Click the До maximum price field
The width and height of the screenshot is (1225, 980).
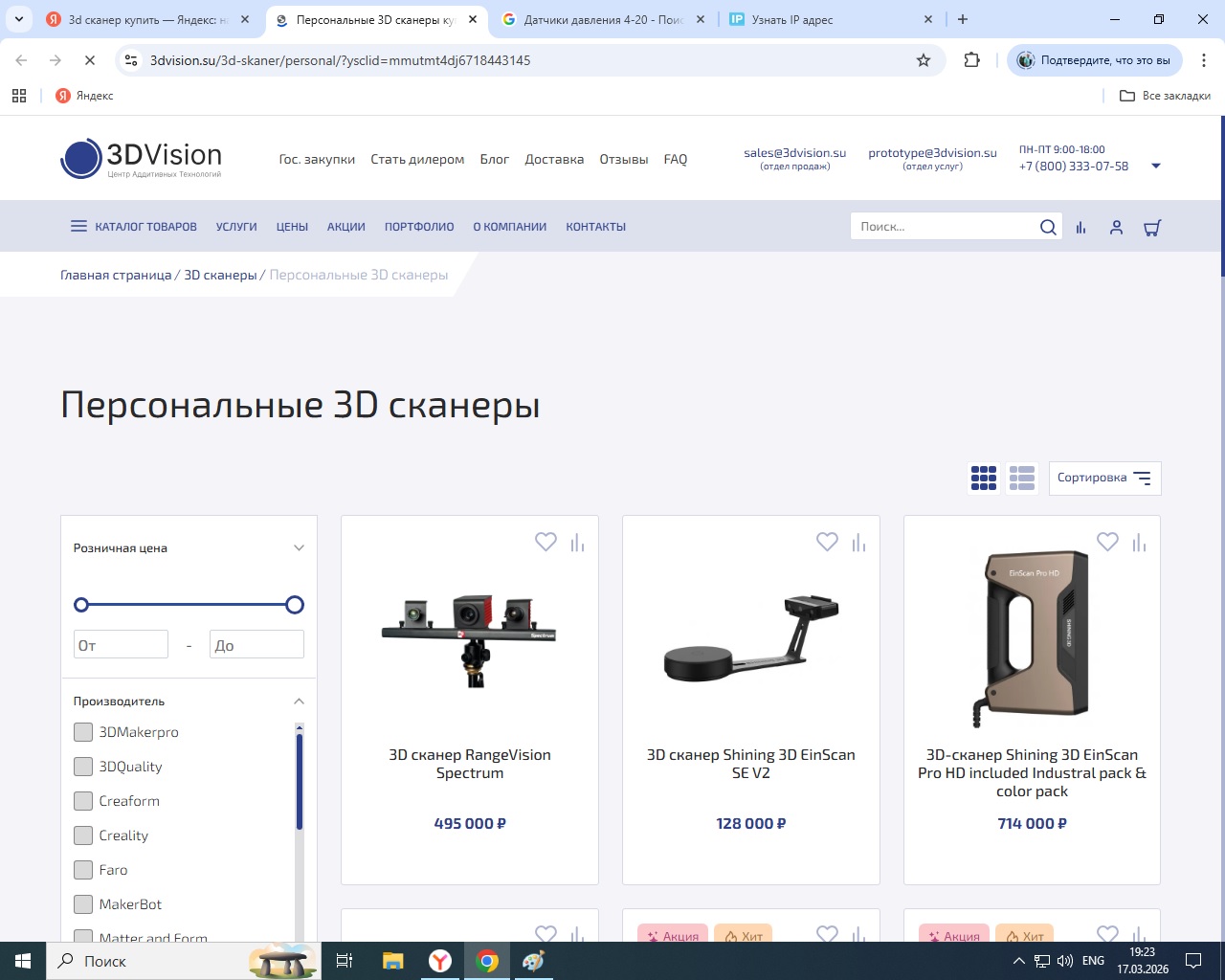(x=256, y=644)
